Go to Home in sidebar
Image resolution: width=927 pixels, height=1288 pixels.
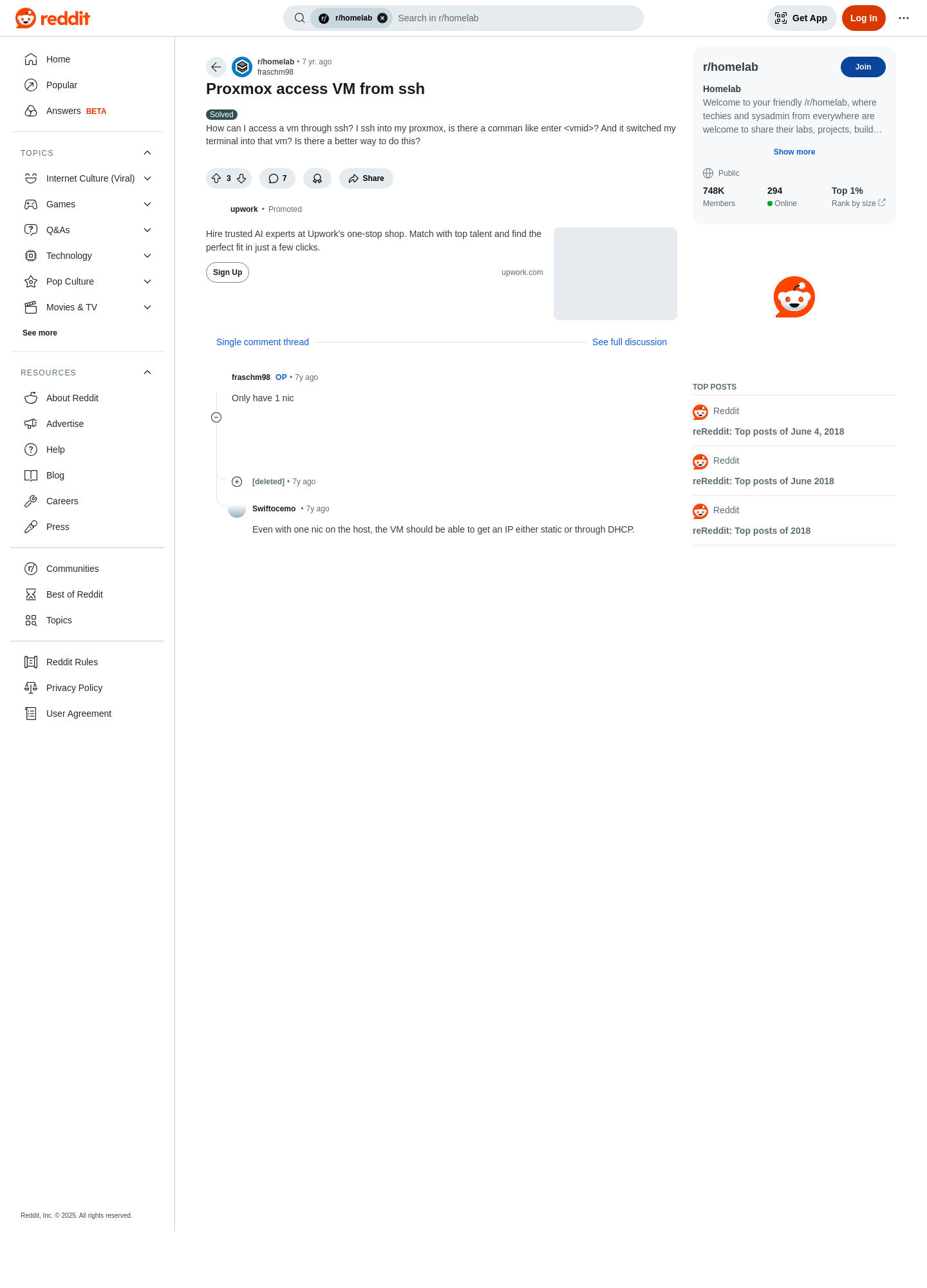(88, 59)
